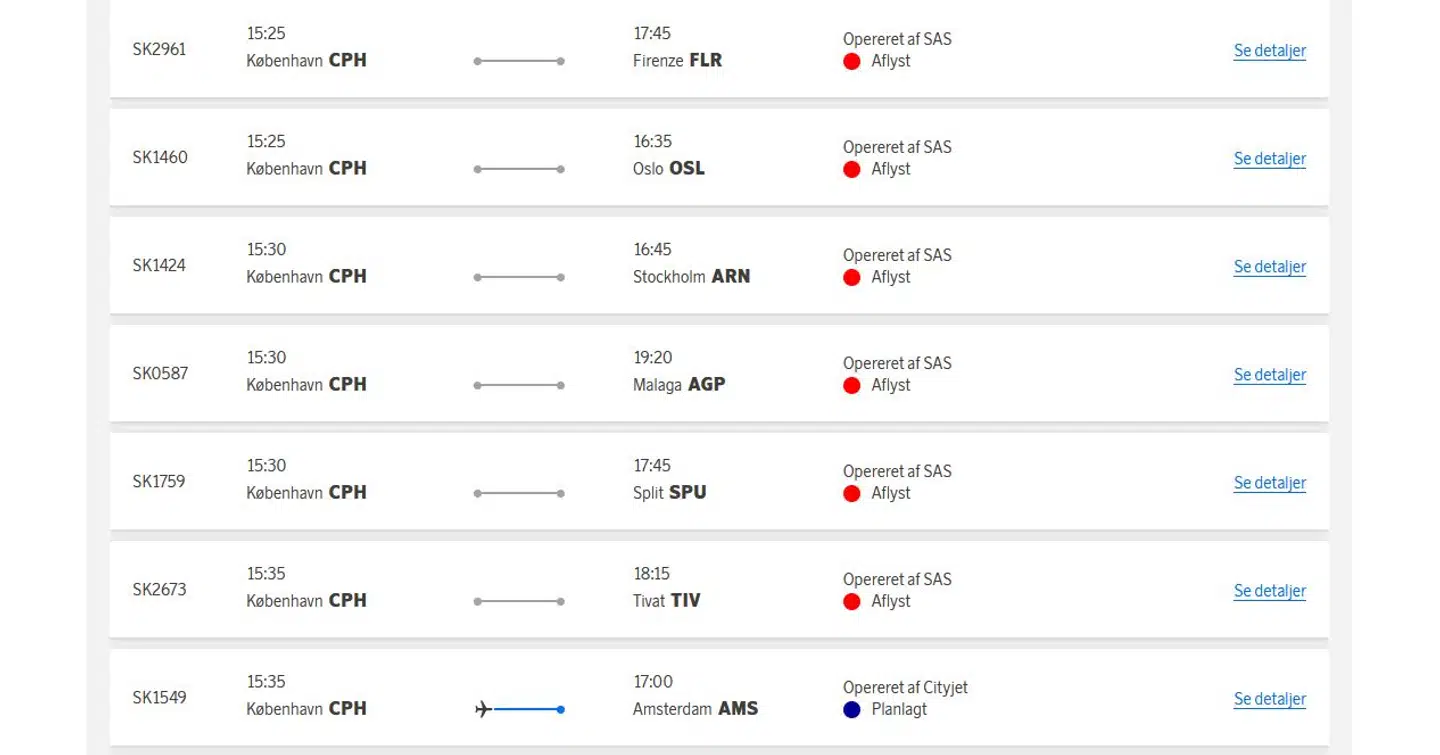Viewport: 1440px width, 755px height.
Task: Open Se detaljer for Split flight SK1759
Action: pyautogui.click(x=1269, y=483)
